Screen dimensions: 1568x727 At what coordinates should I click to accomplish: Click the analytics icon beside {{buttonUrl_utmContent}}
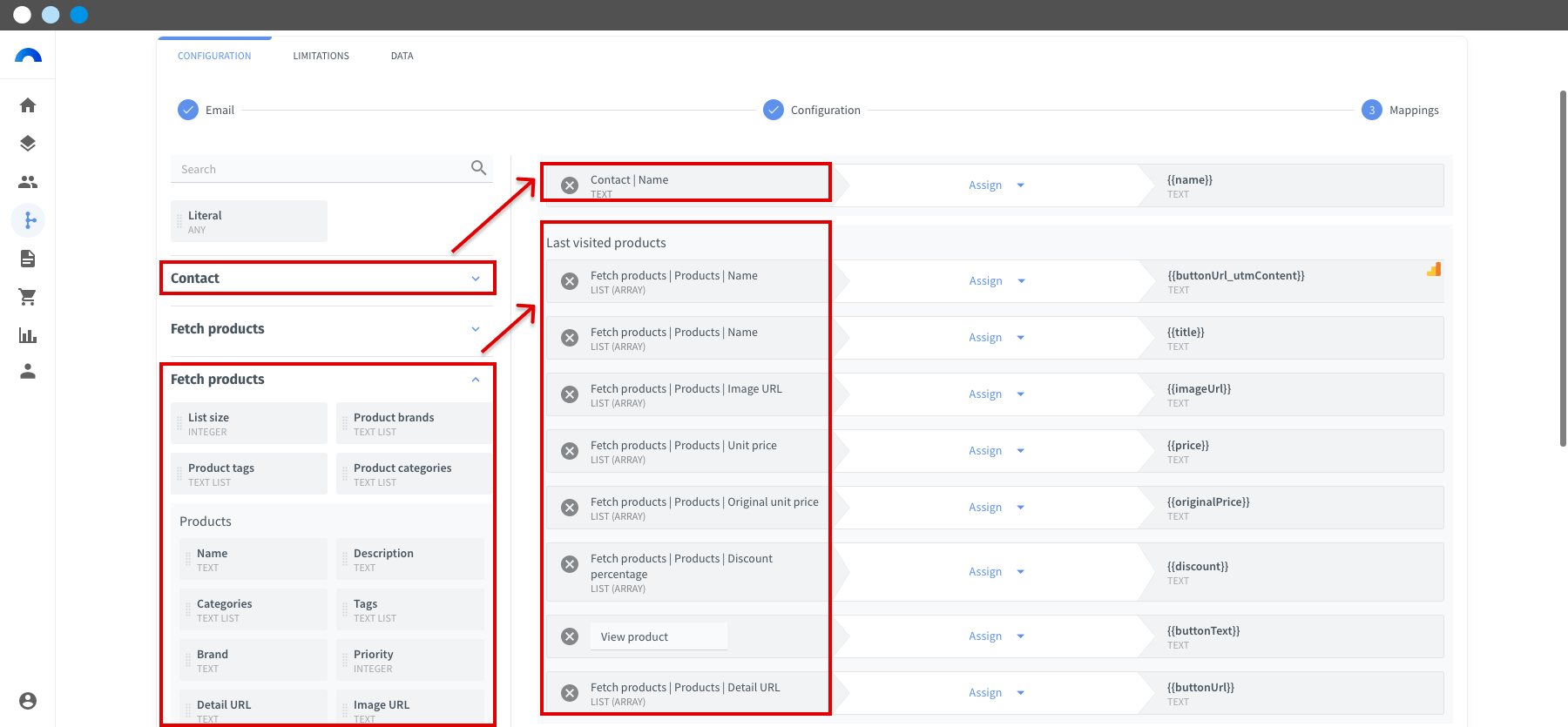tap(1434, 270)
